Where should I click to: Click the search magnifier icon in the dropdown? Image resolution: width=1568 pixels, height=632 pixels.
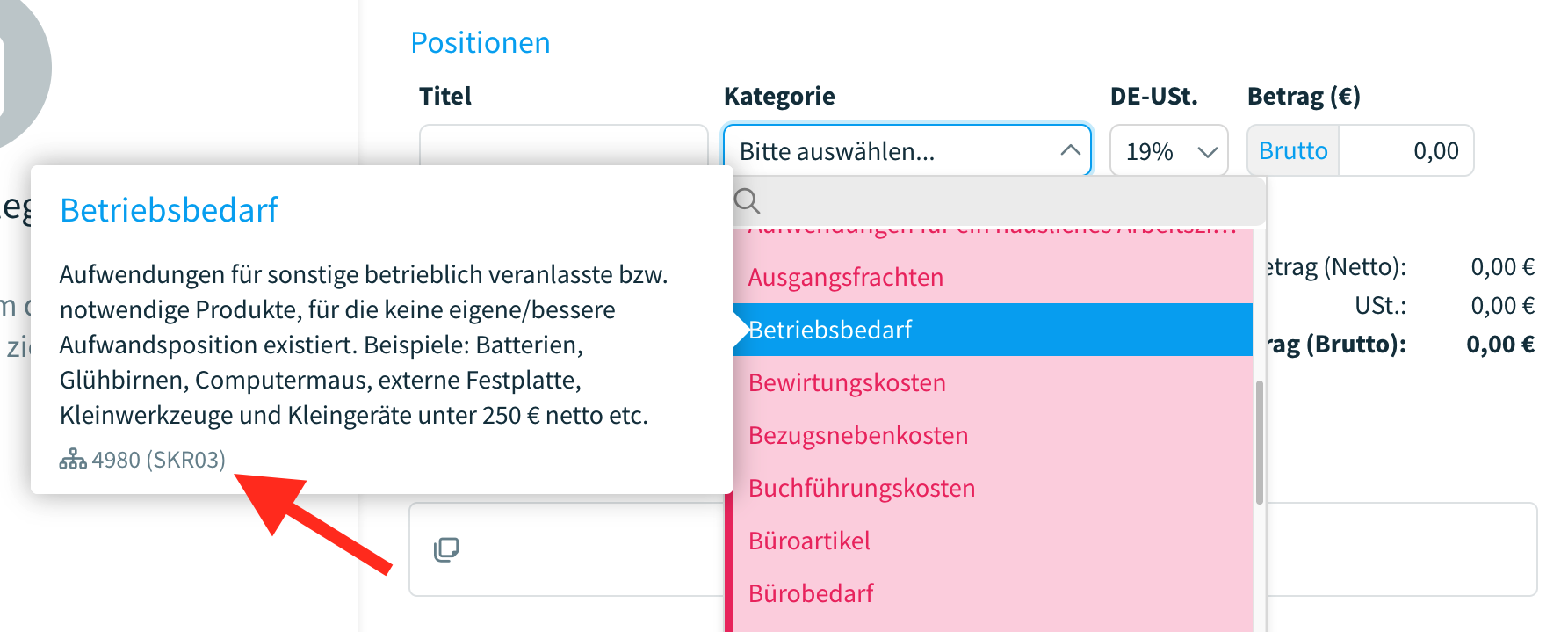748,201
